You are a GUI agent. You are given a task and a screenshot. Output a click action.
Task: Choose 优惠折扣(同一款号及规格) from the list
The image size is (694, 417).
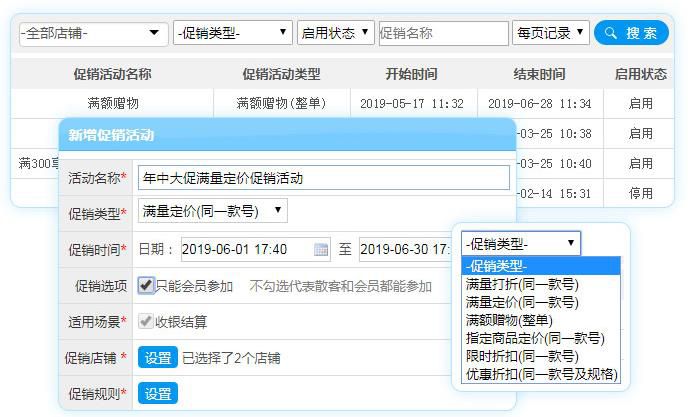541,374
